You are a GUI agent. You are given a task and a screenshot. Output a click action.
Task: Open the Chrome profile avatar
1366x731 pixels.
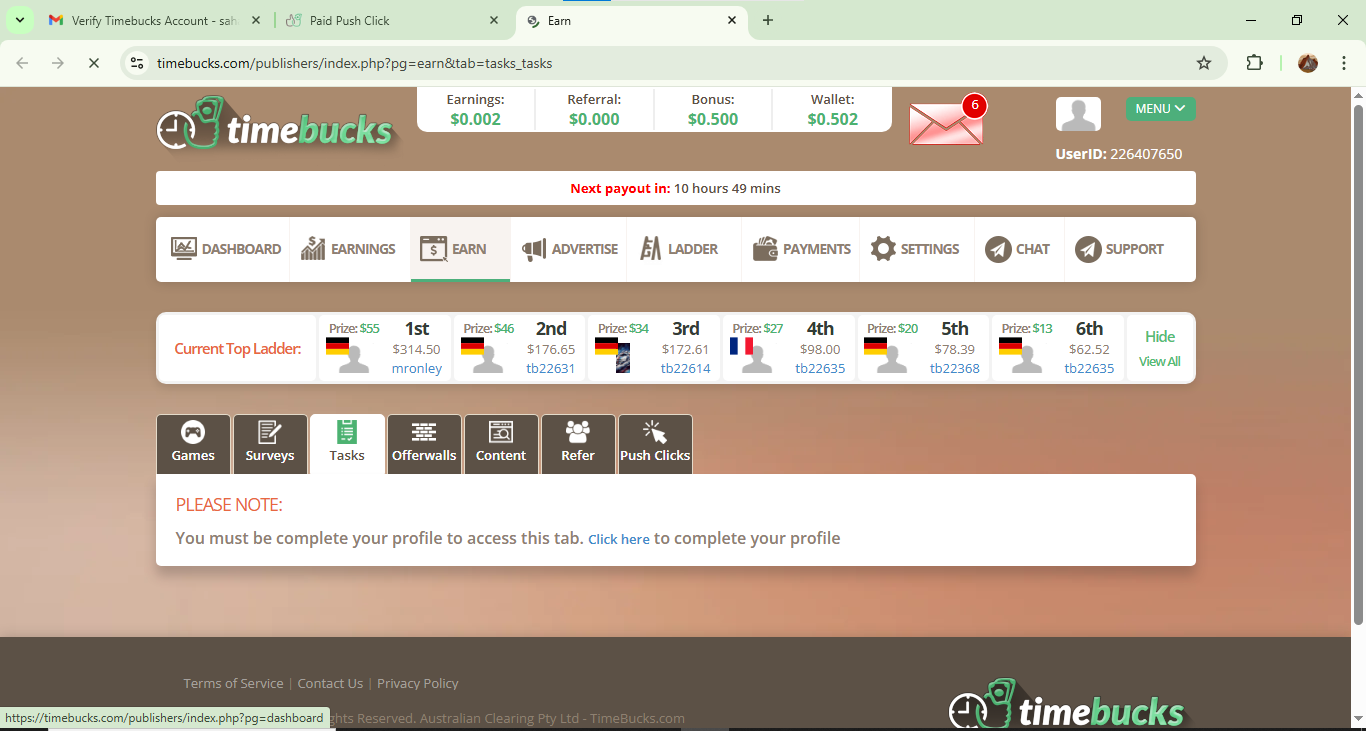[x=1308, y=63]
